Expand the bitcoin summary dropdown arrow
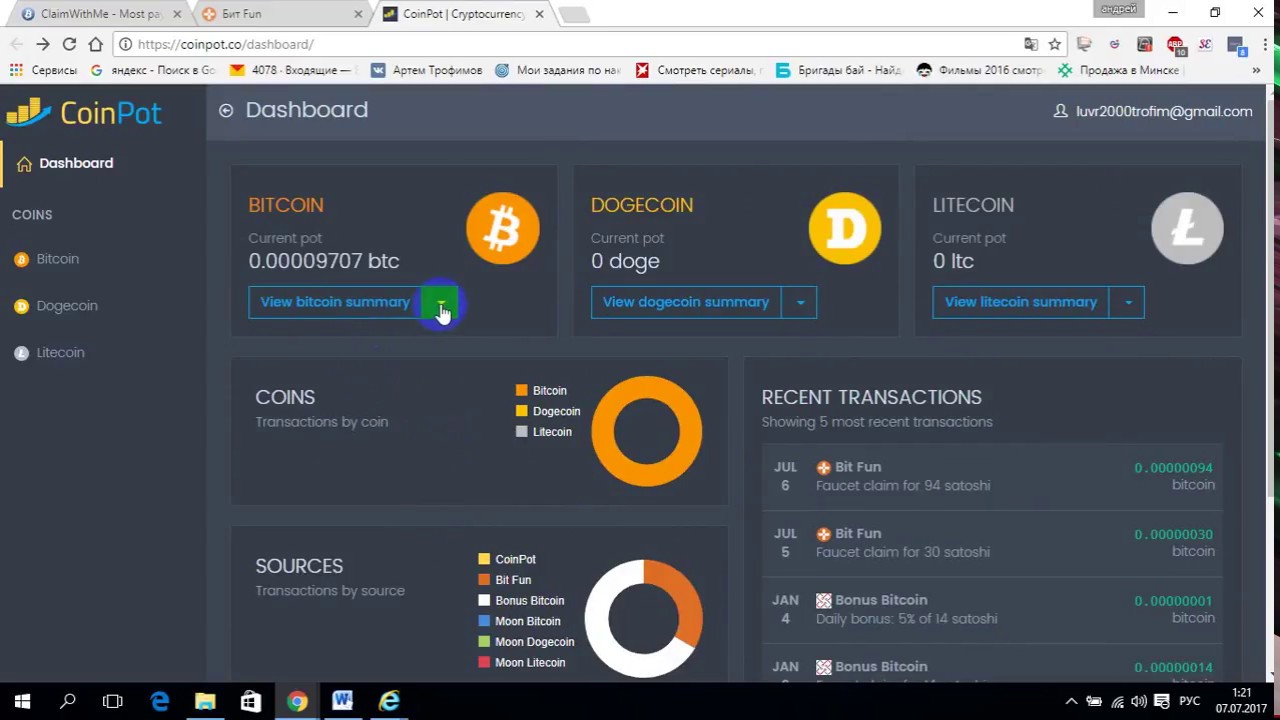The height and width of the screenshot is (720, 1280). pyautogui.click(x=440, y=302)
